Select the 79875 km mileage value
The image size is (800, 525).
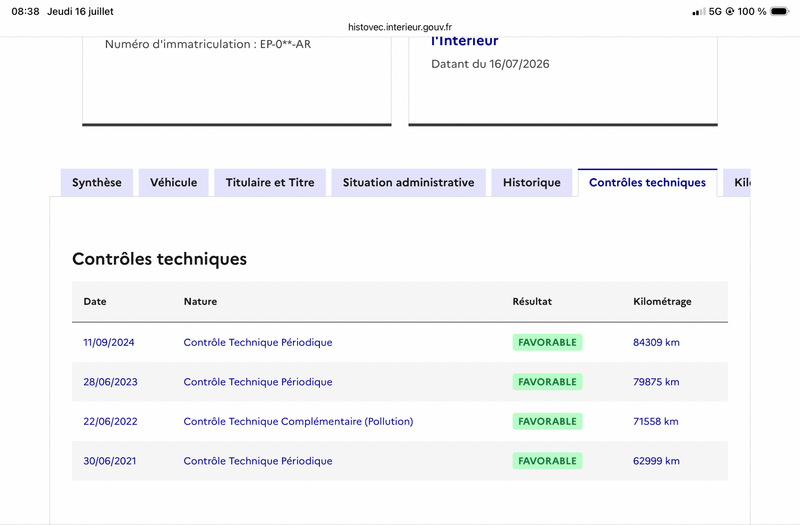coord(656,382)
